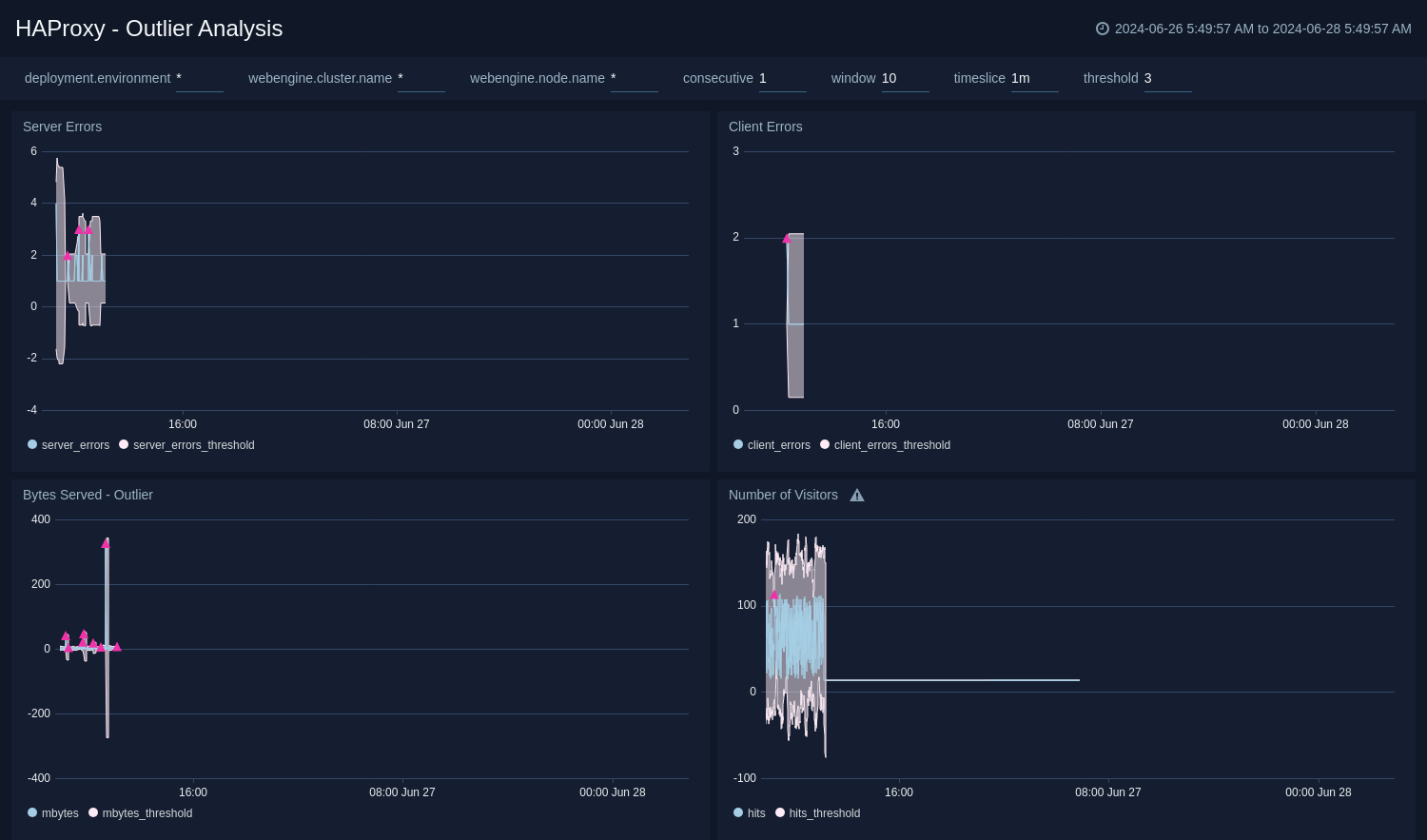Viewport: 1427px width, 840px height.
Task: Toggle client_errors series in legend
Action: [x=772, y=445]
